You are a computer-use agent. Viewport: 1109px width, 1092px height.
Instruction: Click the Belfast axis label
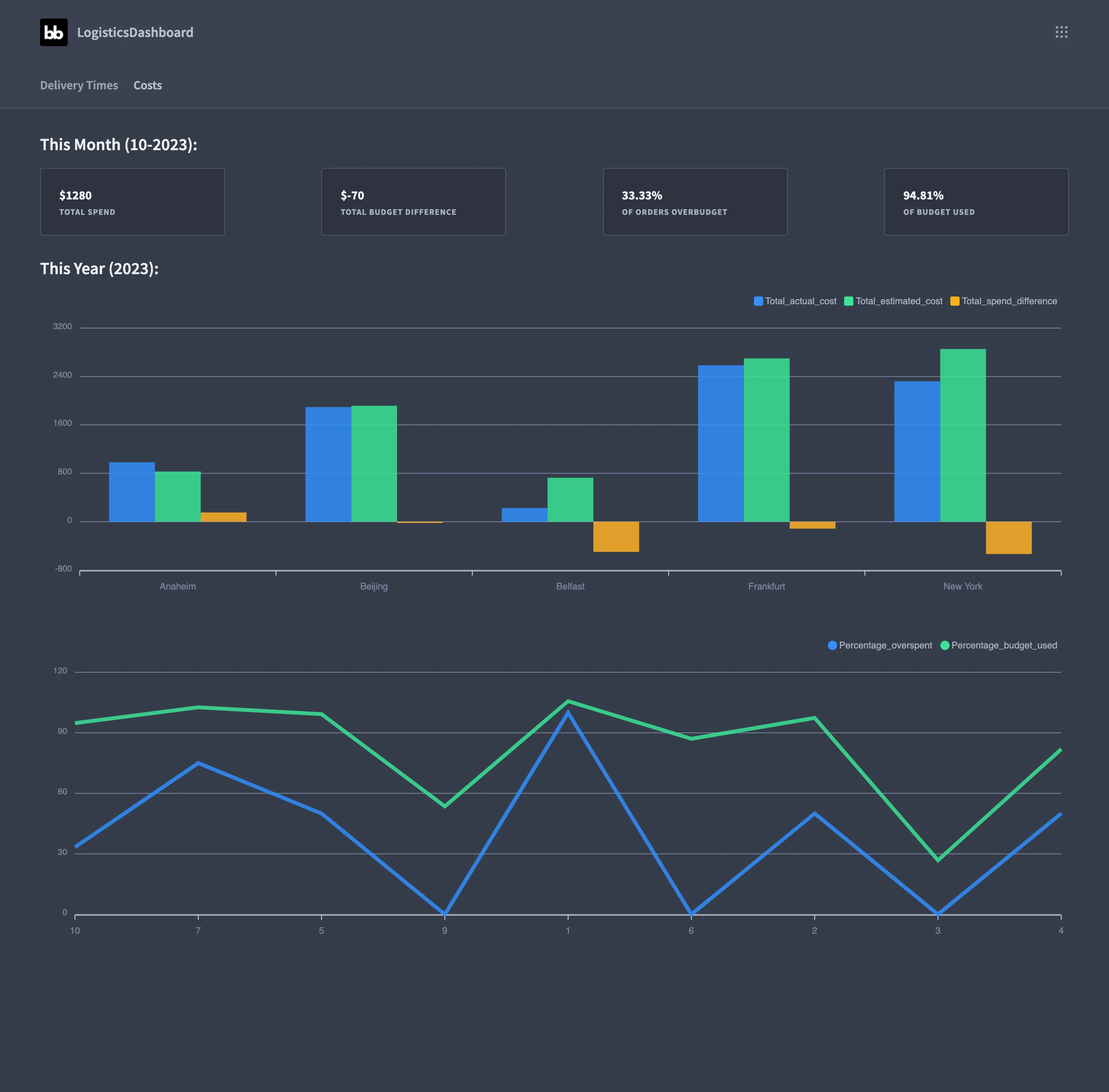pos(571,586)
